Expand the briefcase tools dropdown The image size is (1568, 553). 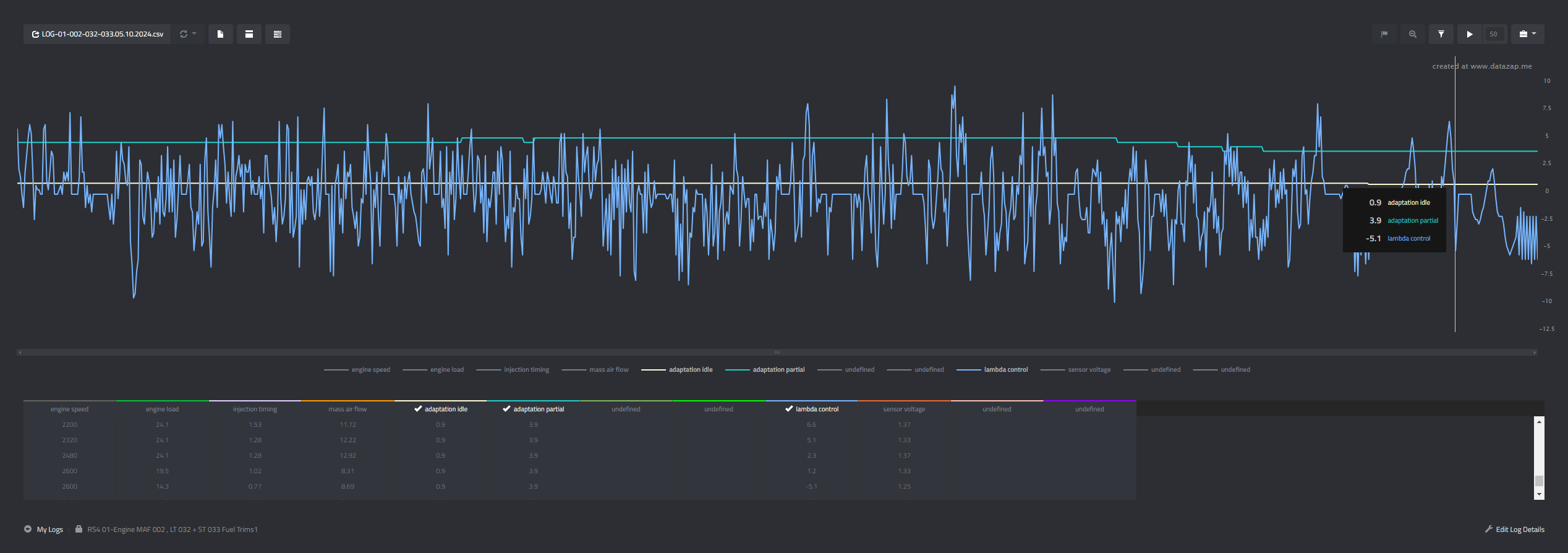[x=1527, y=34]
